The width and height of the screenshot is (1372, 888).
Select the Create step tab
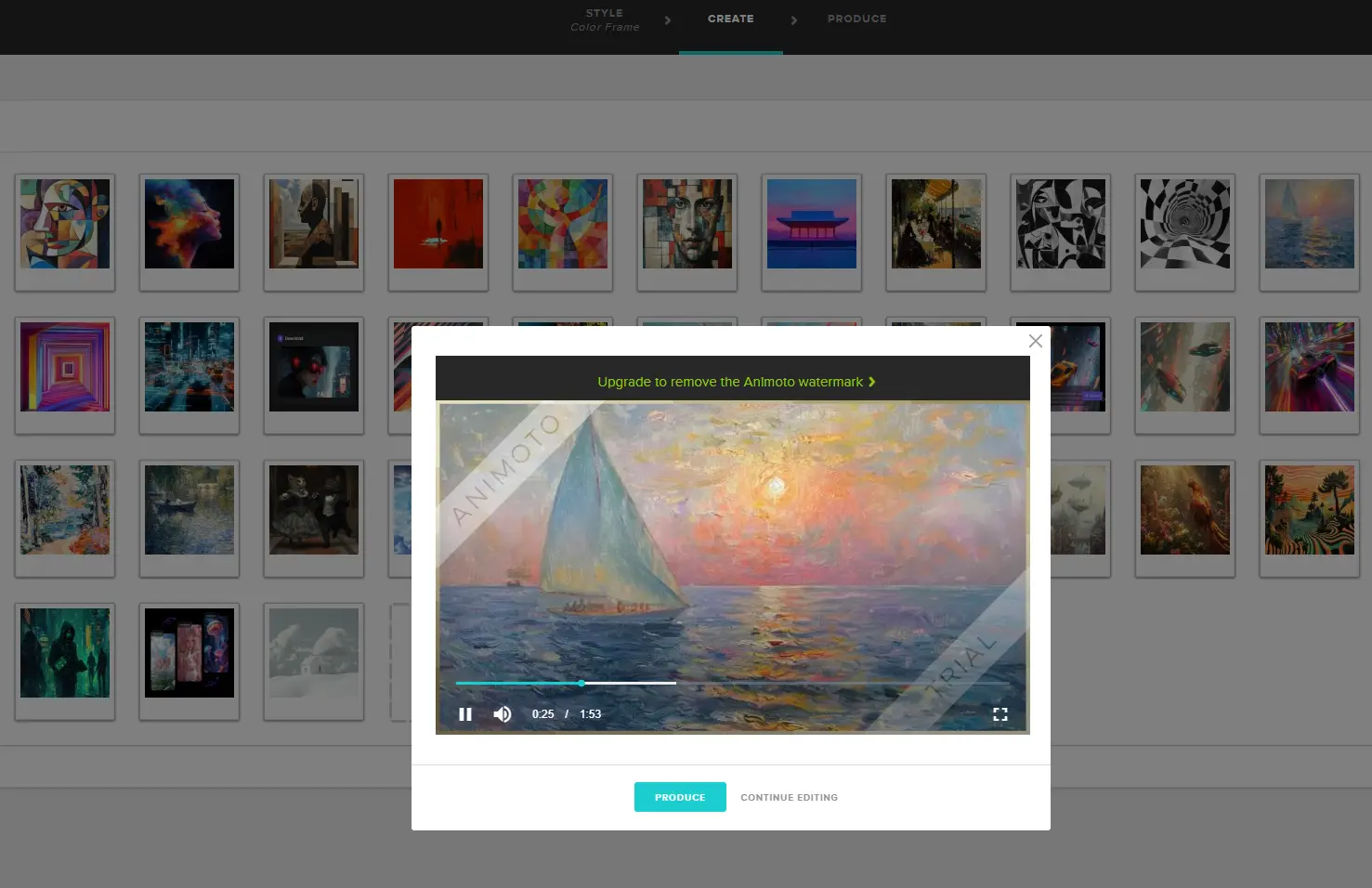point(731,19)
